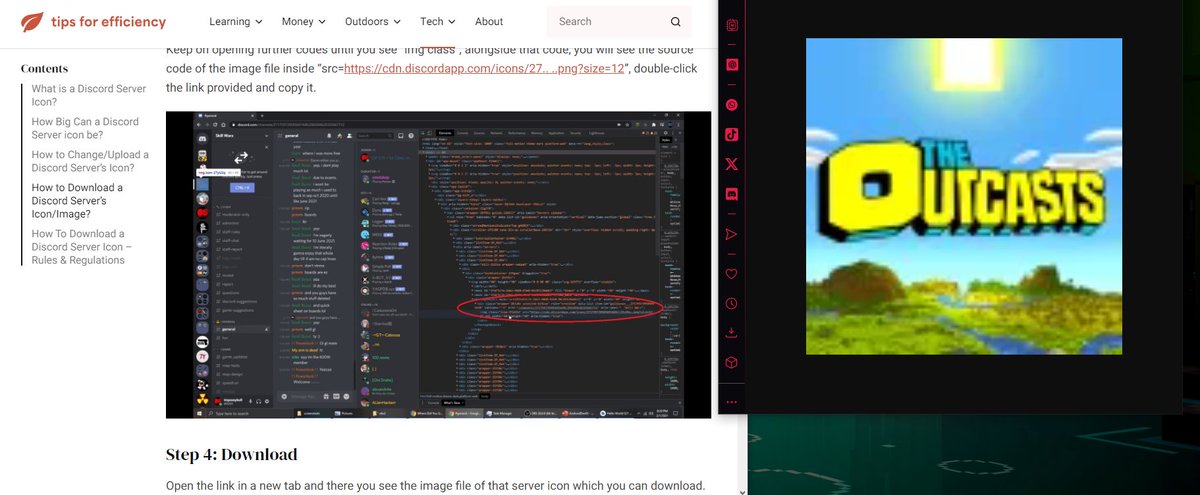1200x495 pixels.
Task: Open Discord panel in the sidebar
Action: tap(731, 193)
